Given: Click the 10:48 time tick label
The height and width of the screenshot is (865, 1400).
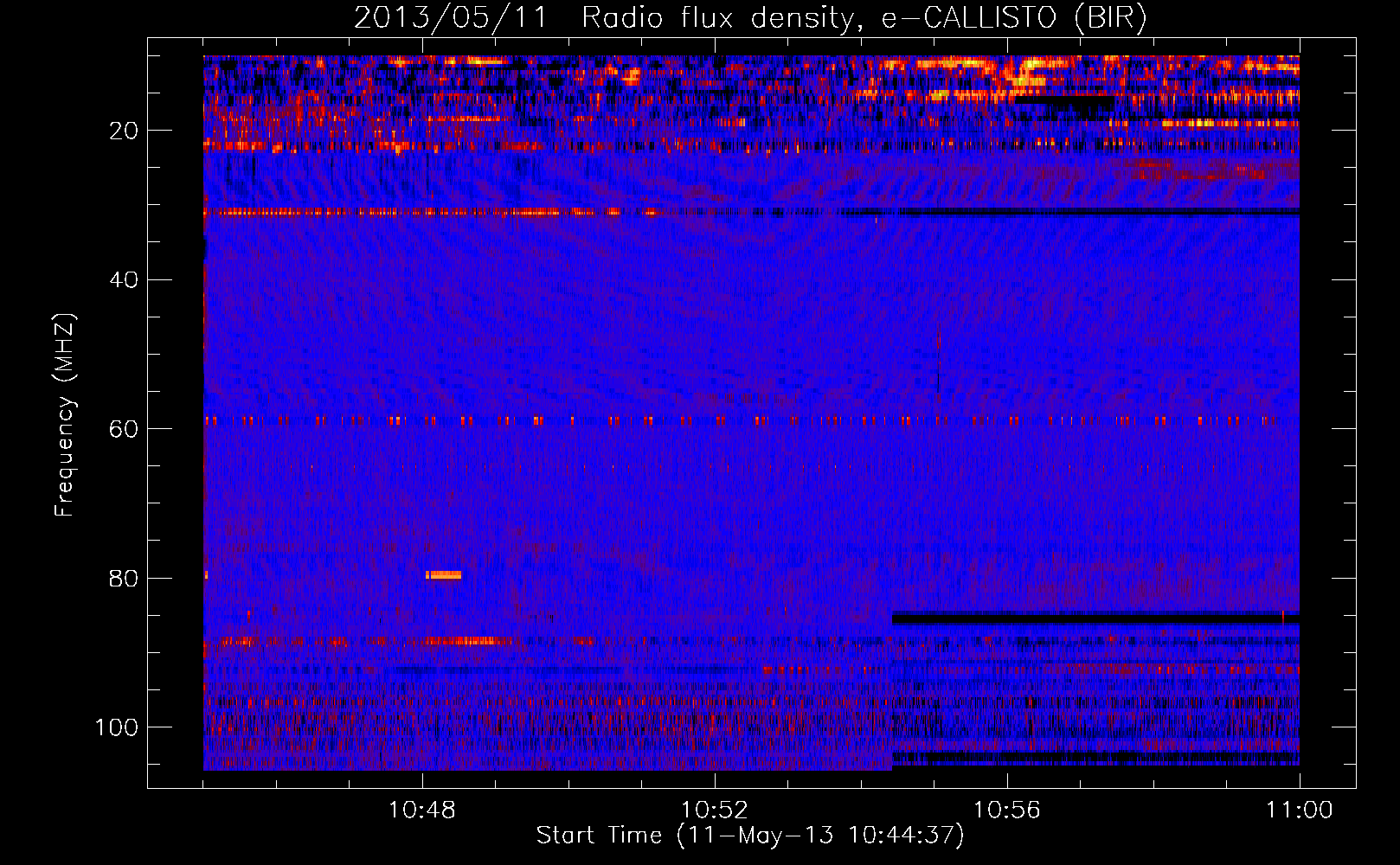Looking at the screenshot, I should pyautogui.click(x=422, y=811).
